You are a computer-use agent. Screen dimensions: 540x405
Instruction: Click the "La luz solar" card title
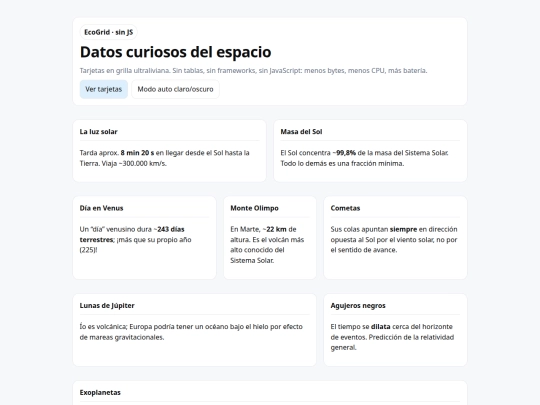(x=98, y=132)
